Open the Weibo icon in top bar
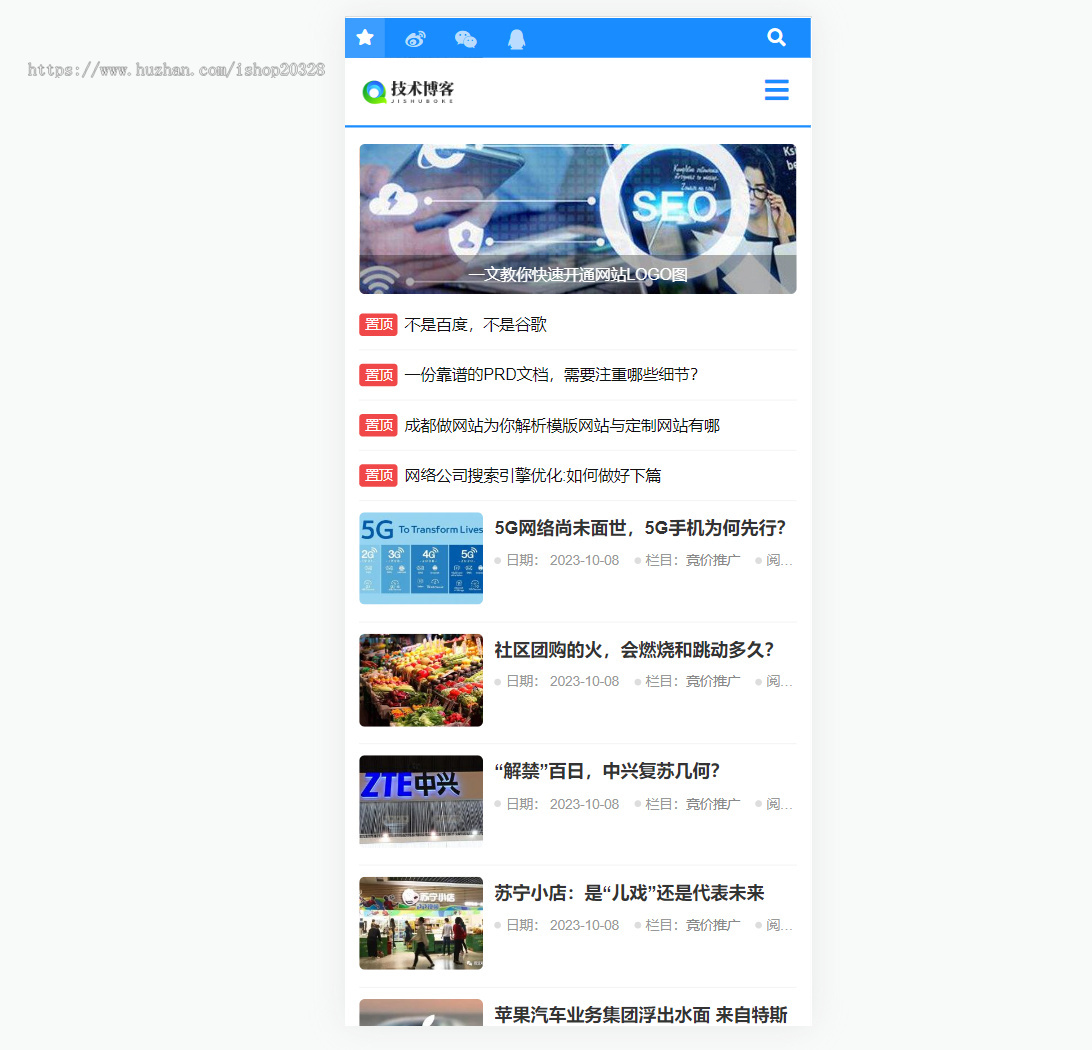 (x=415, y=39)
